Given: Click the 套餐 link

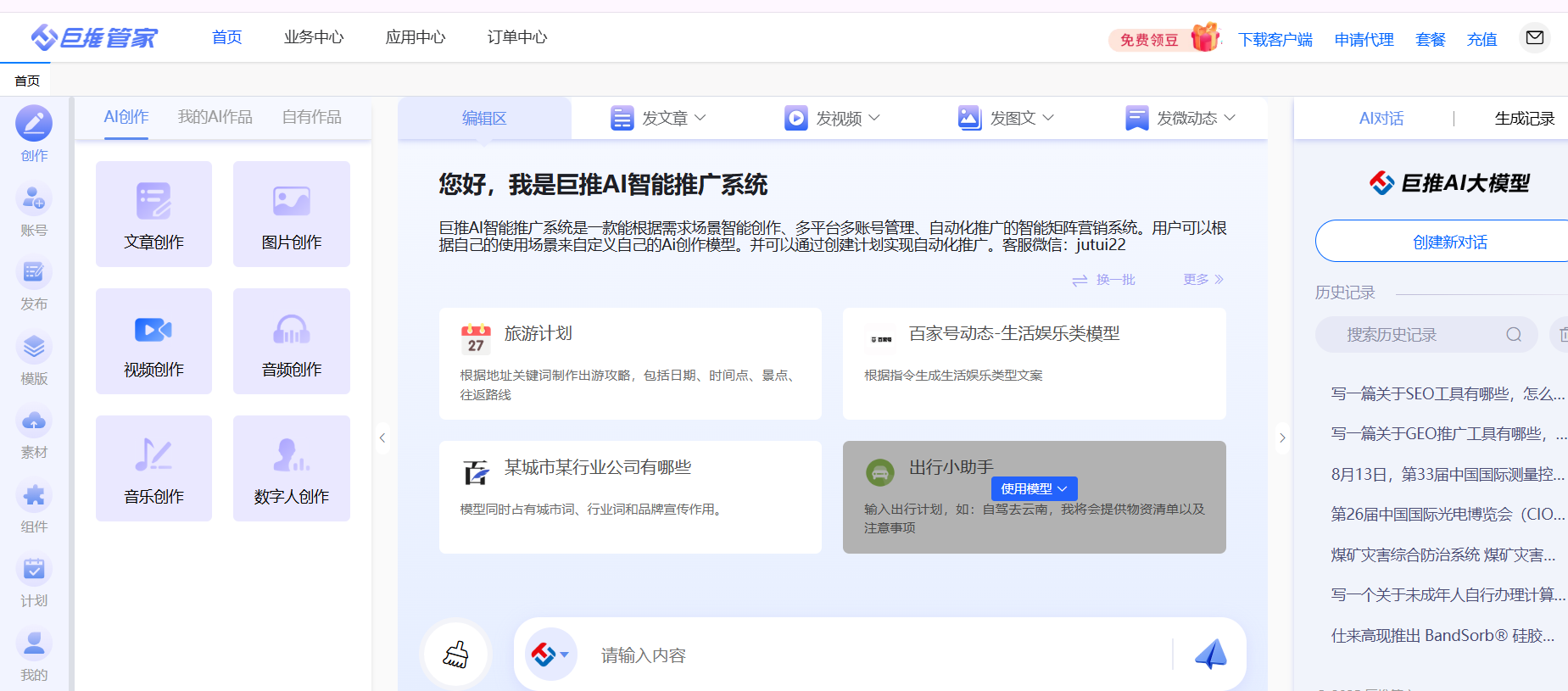Looking at the screenshot, I should (x=1431, y=40).
